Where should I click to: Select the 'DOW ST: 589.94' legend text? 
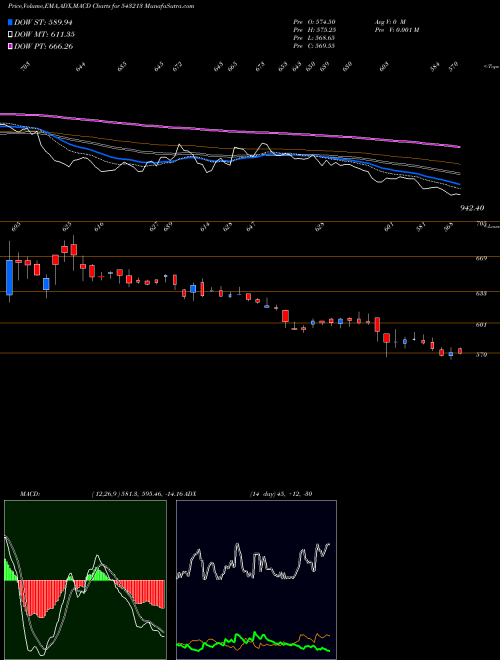(44, 22)
